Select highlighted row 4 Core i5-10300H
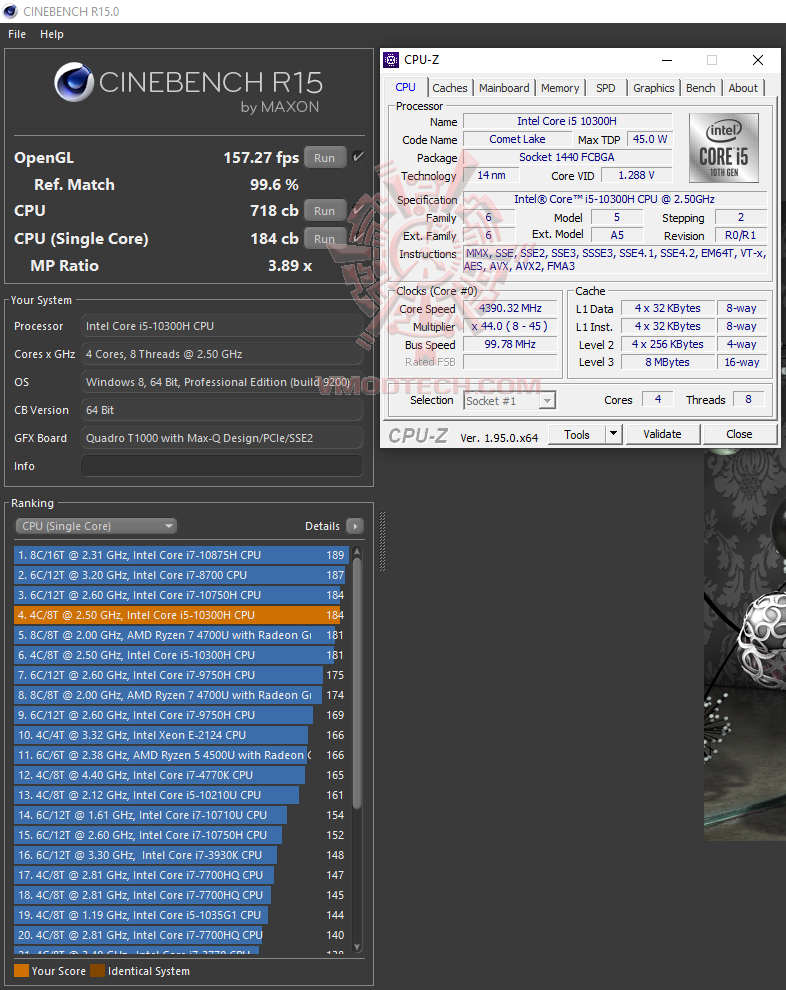The width and height of the screenshot is (786, 990). [x=181, y=615]
